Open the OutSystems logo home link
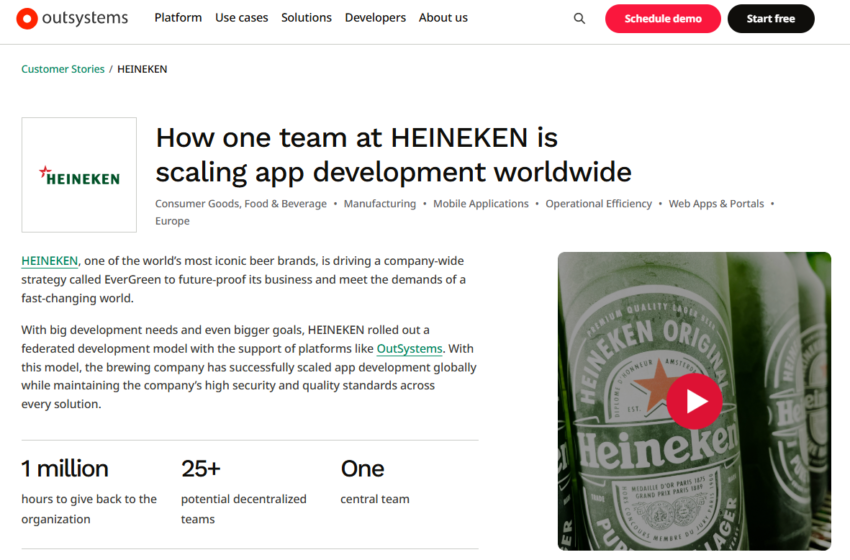850x560 pixels. pyautogui.click(x=73, y=18)
